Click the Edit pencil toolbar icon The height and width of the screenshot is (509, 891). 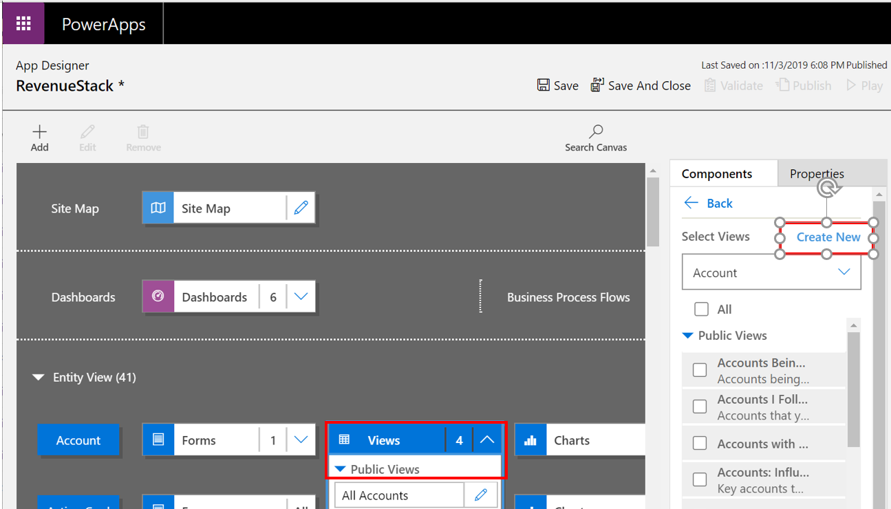point(87,132)
